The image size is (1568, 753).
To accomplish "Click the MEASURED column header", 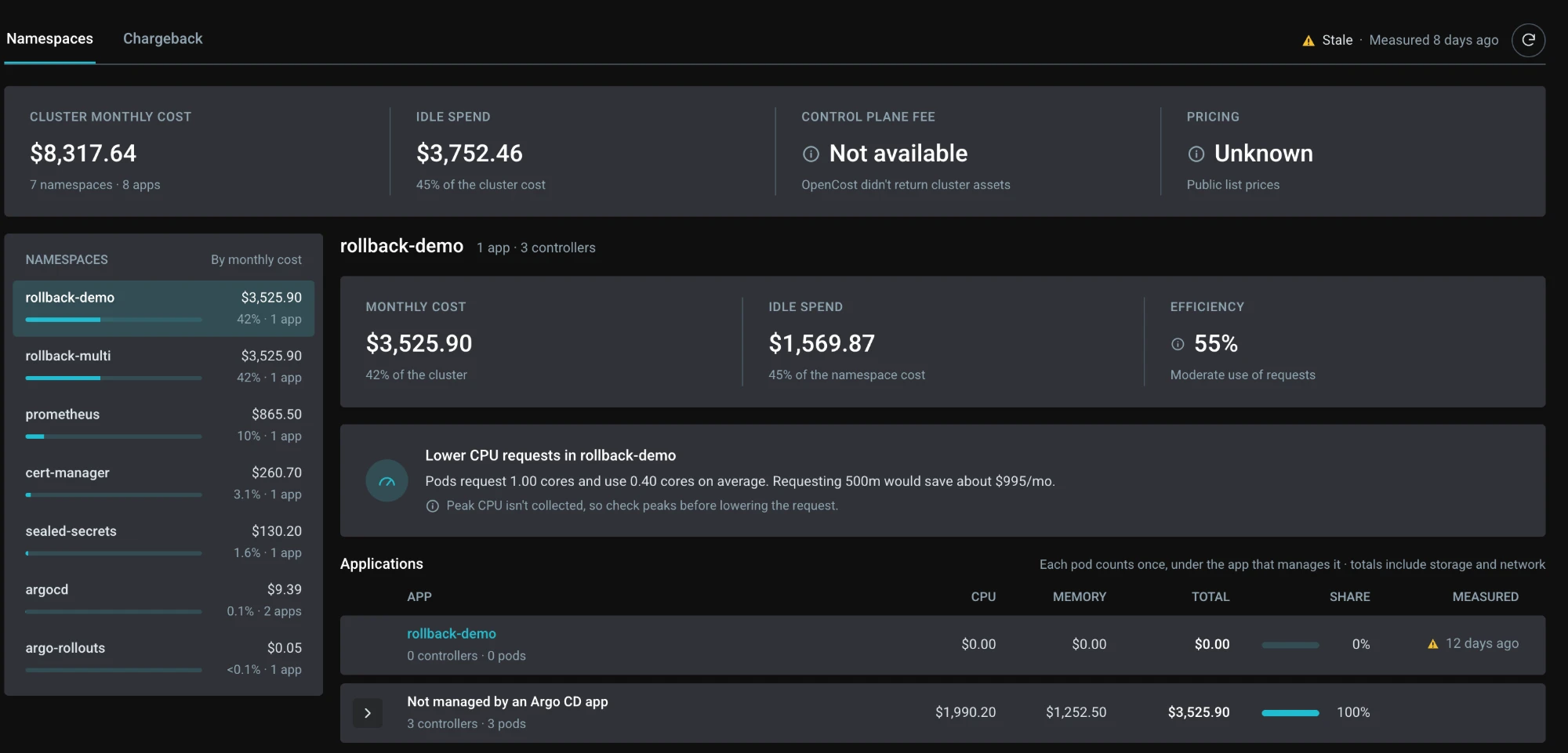I will tap(1485, 597).
